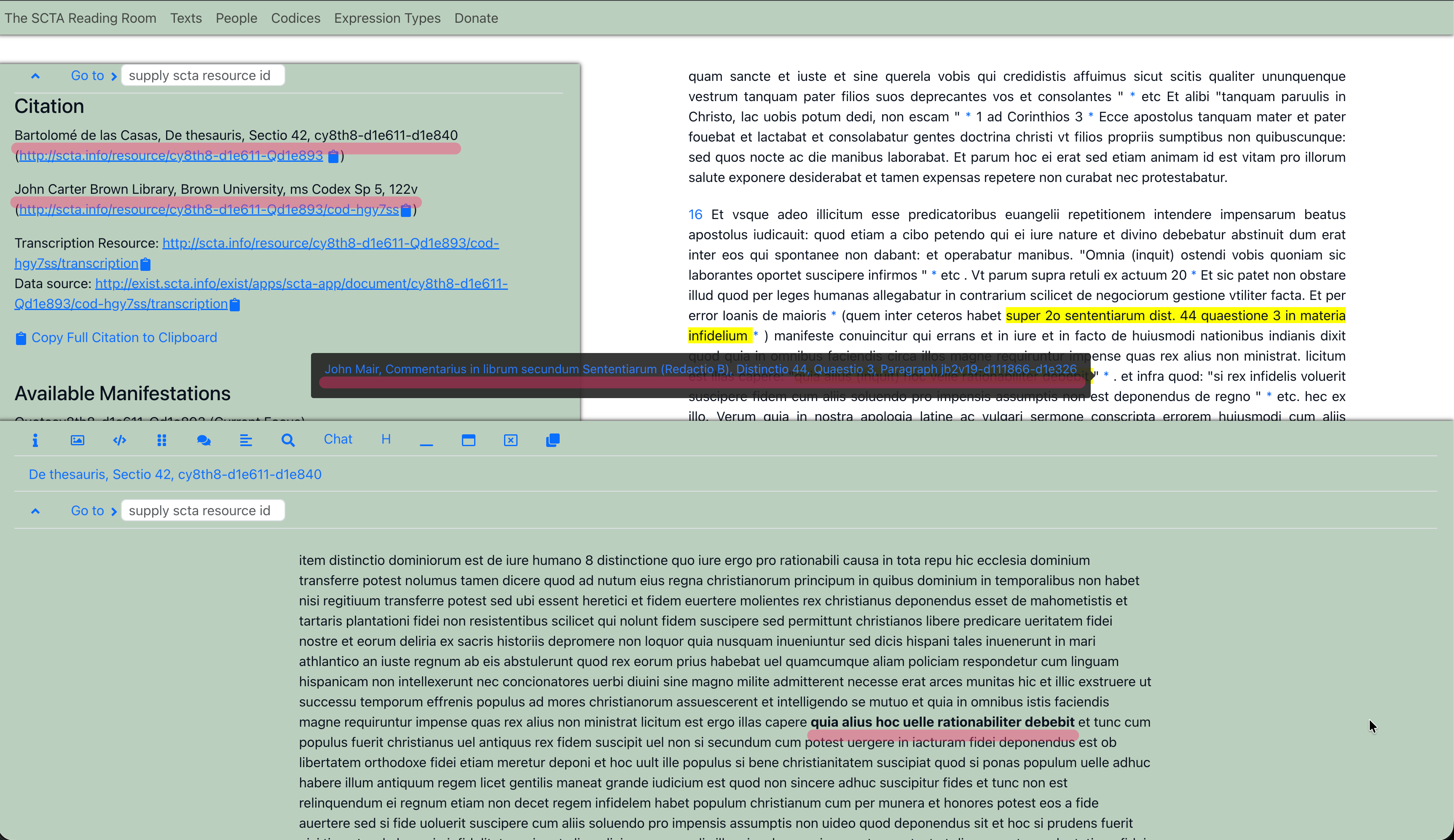Click Go to in the citation panel

click(x=88, y=75)
